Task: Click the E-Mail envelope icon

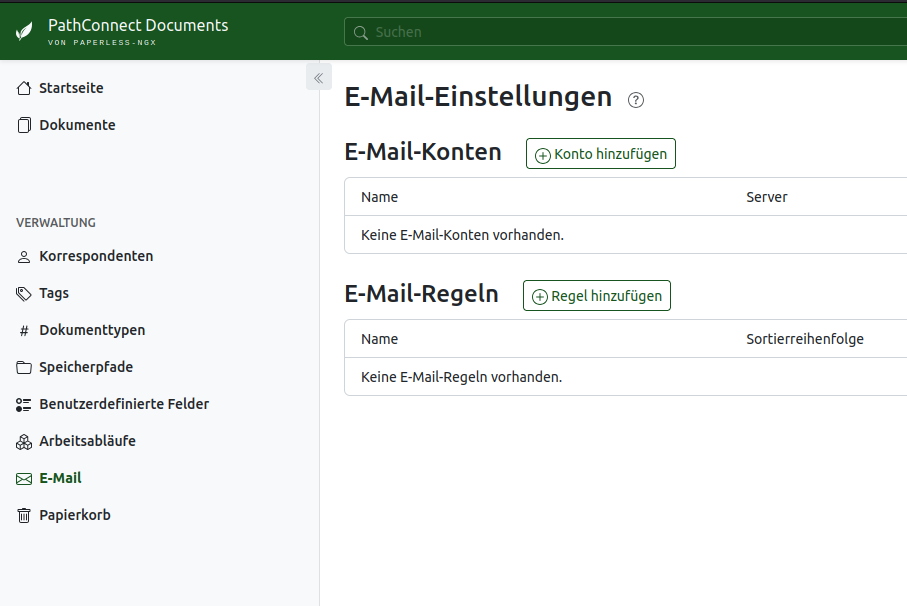Action: (x=22, y=478)
